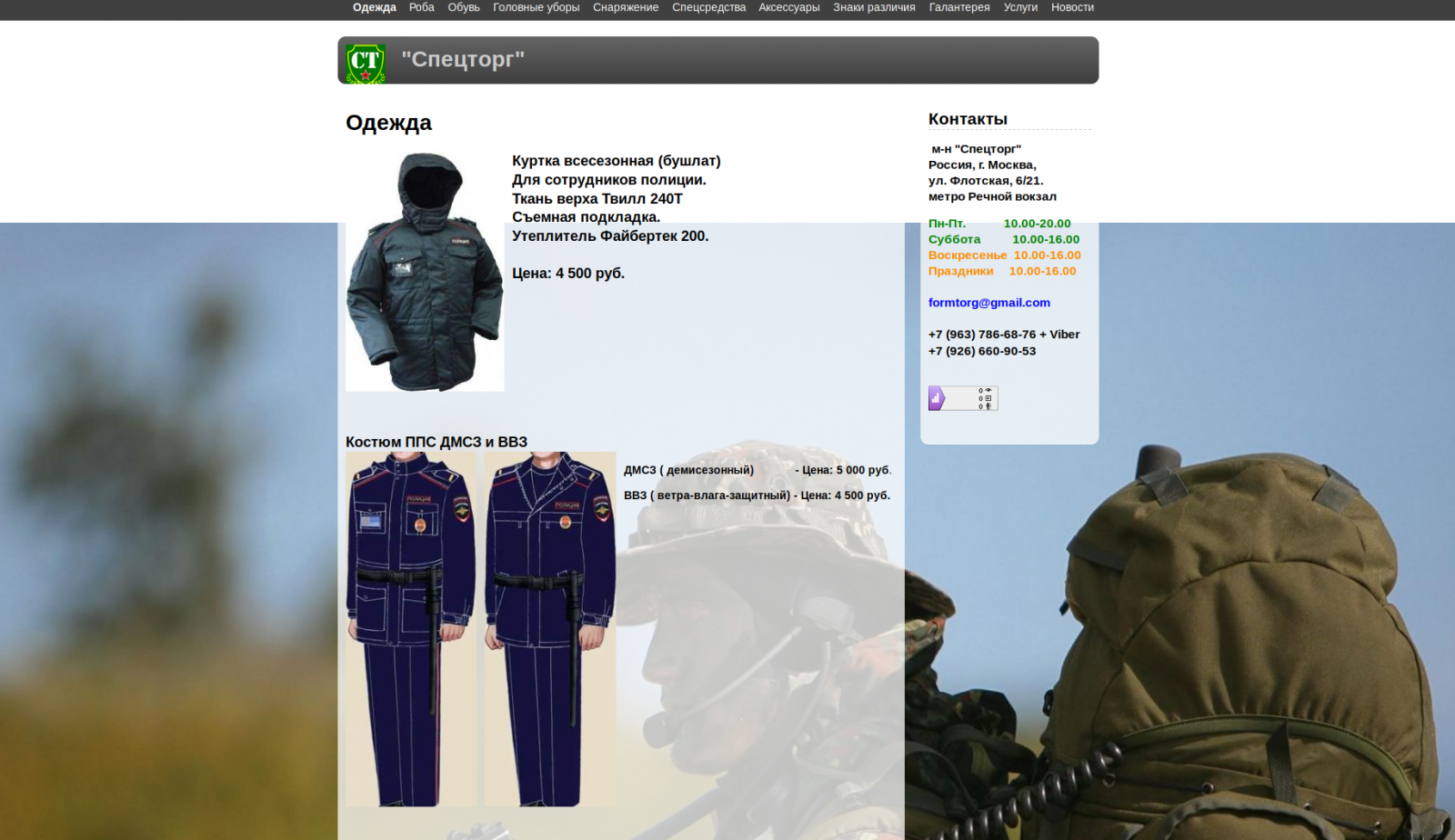
Task: Click the Куртка всесезонная (бушлат) title
Action: pos(616,161)
